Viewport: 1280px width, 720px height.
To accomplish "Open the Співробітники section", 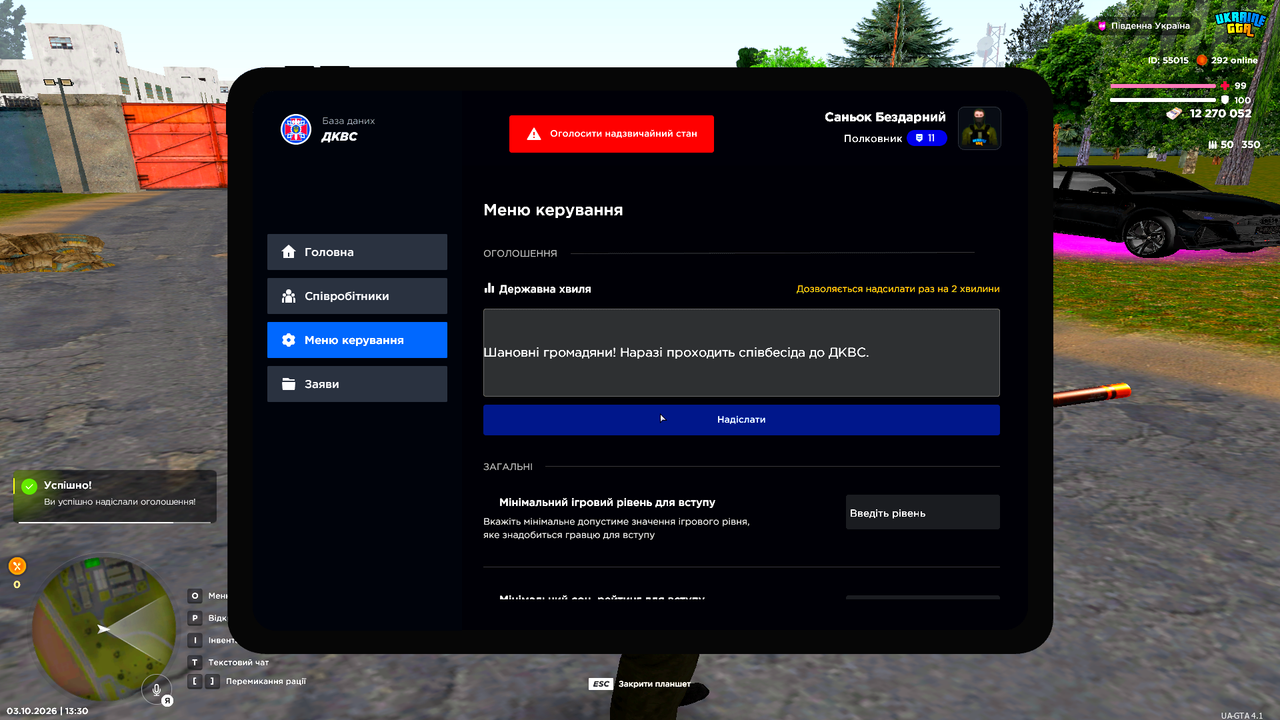I will pos(357,296).
